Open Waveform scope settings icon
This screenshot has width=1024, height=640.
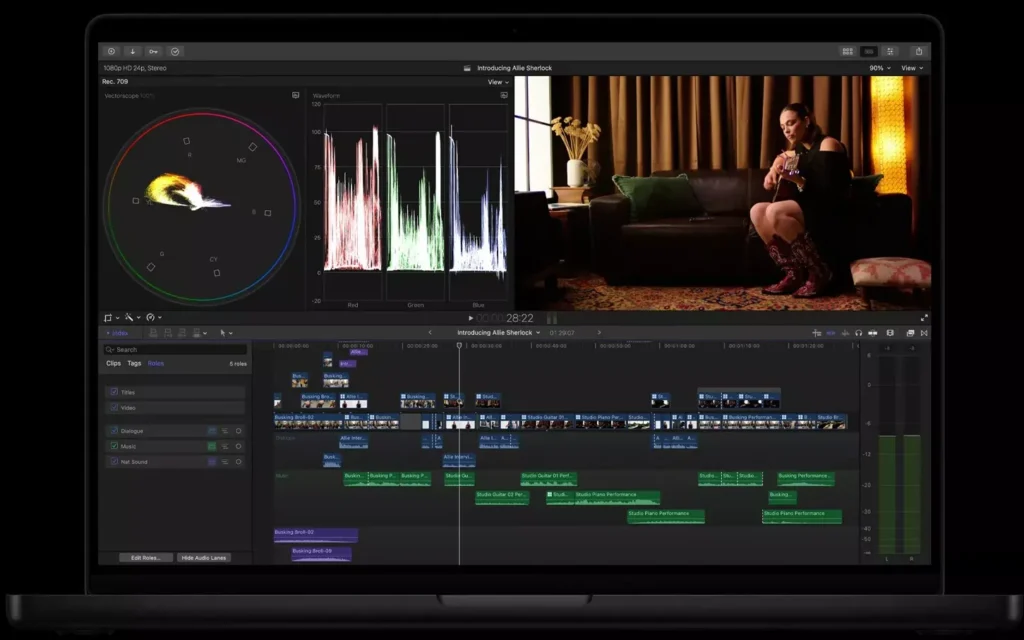coord(504,95)
